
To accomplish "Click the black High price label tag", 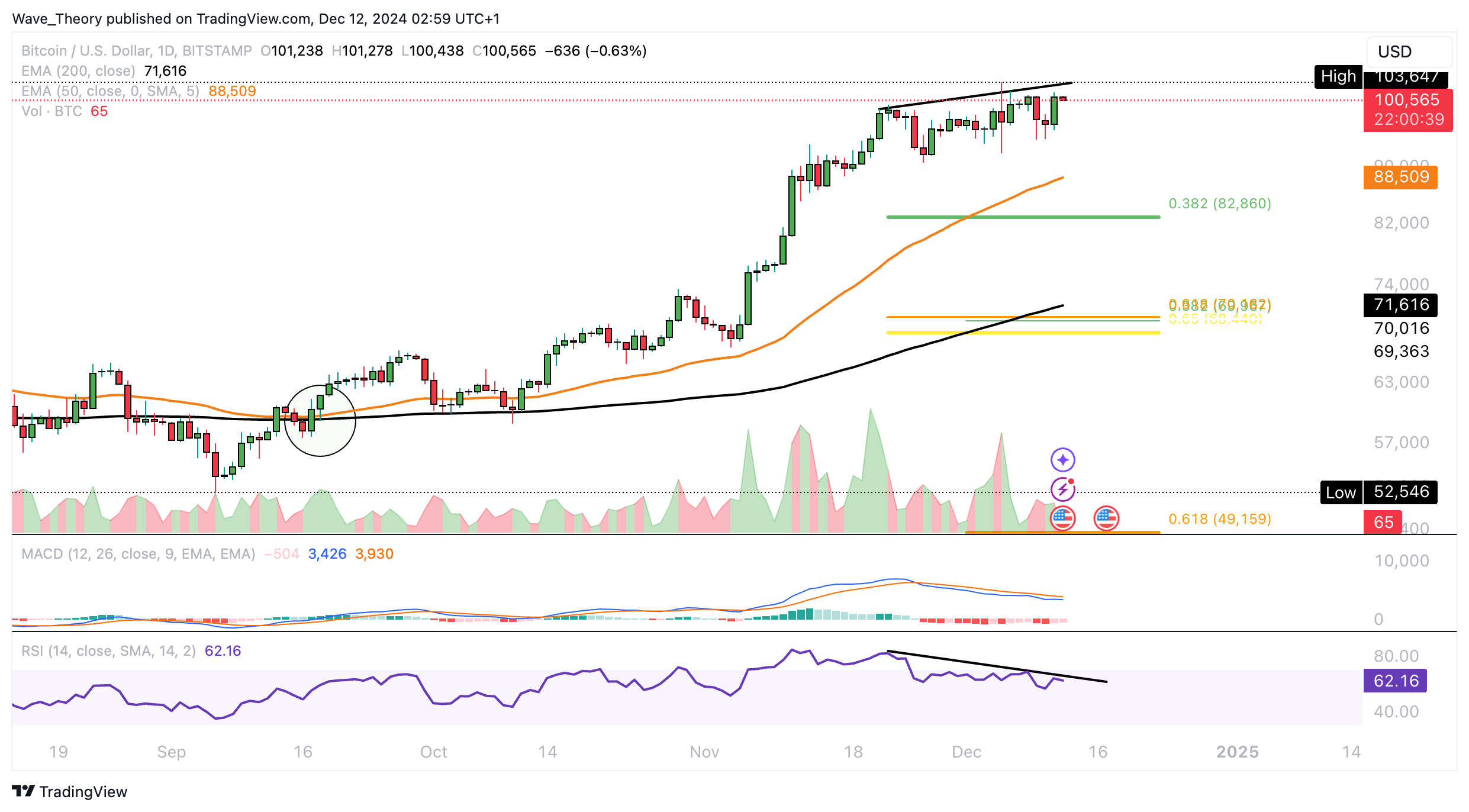I will click(x=1338, y=76).
